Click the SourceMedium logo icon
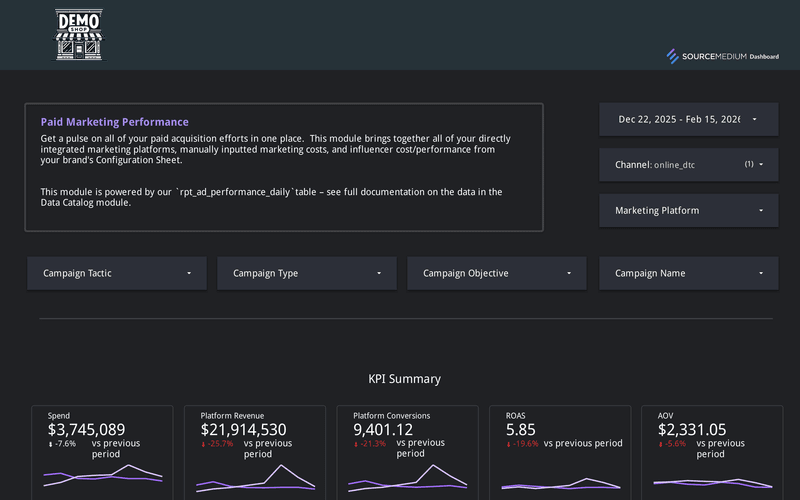 [x=673, y=56]
